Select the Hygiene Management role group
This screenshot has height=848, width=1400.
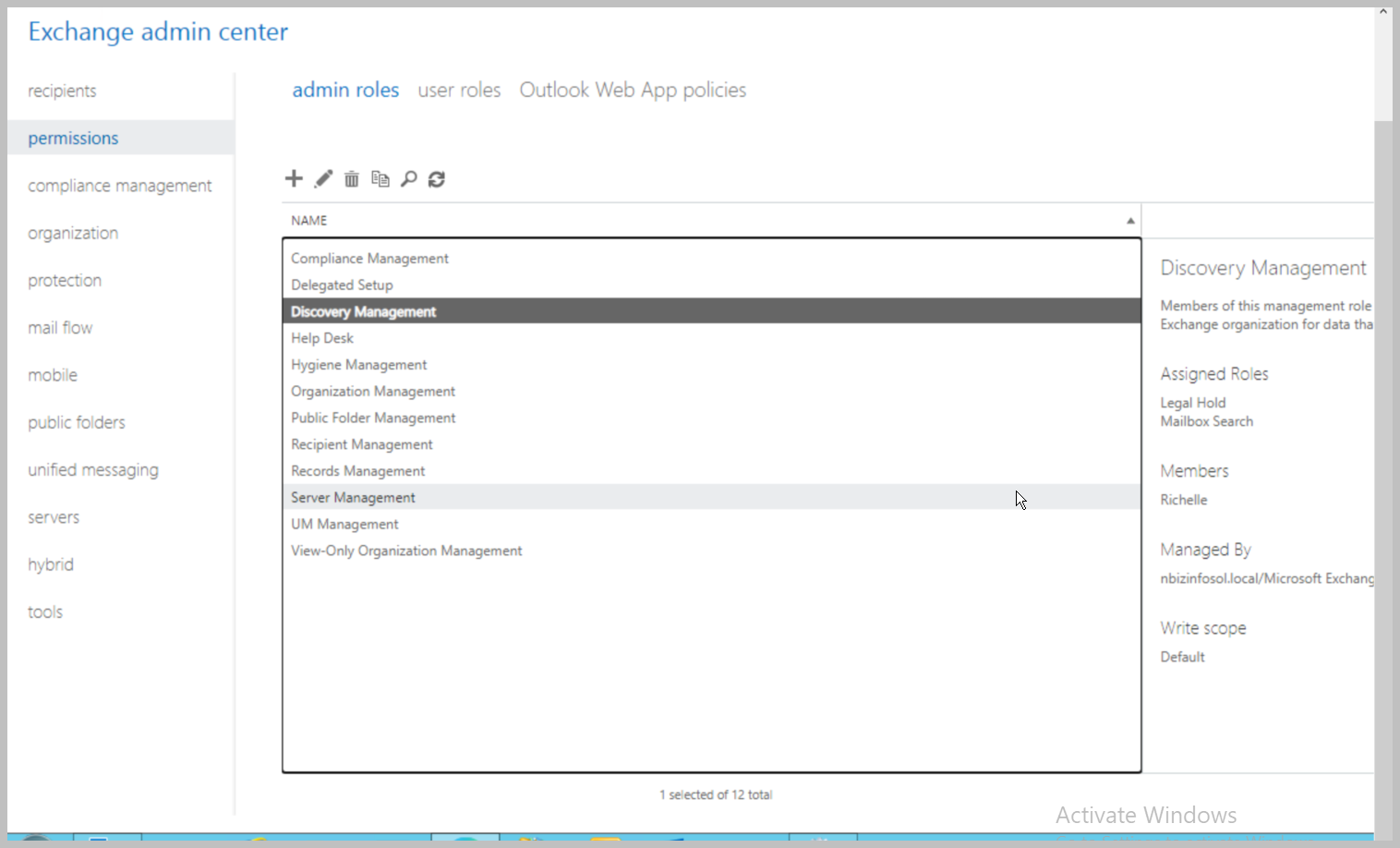pyautogui.click(x=711, y=365)
